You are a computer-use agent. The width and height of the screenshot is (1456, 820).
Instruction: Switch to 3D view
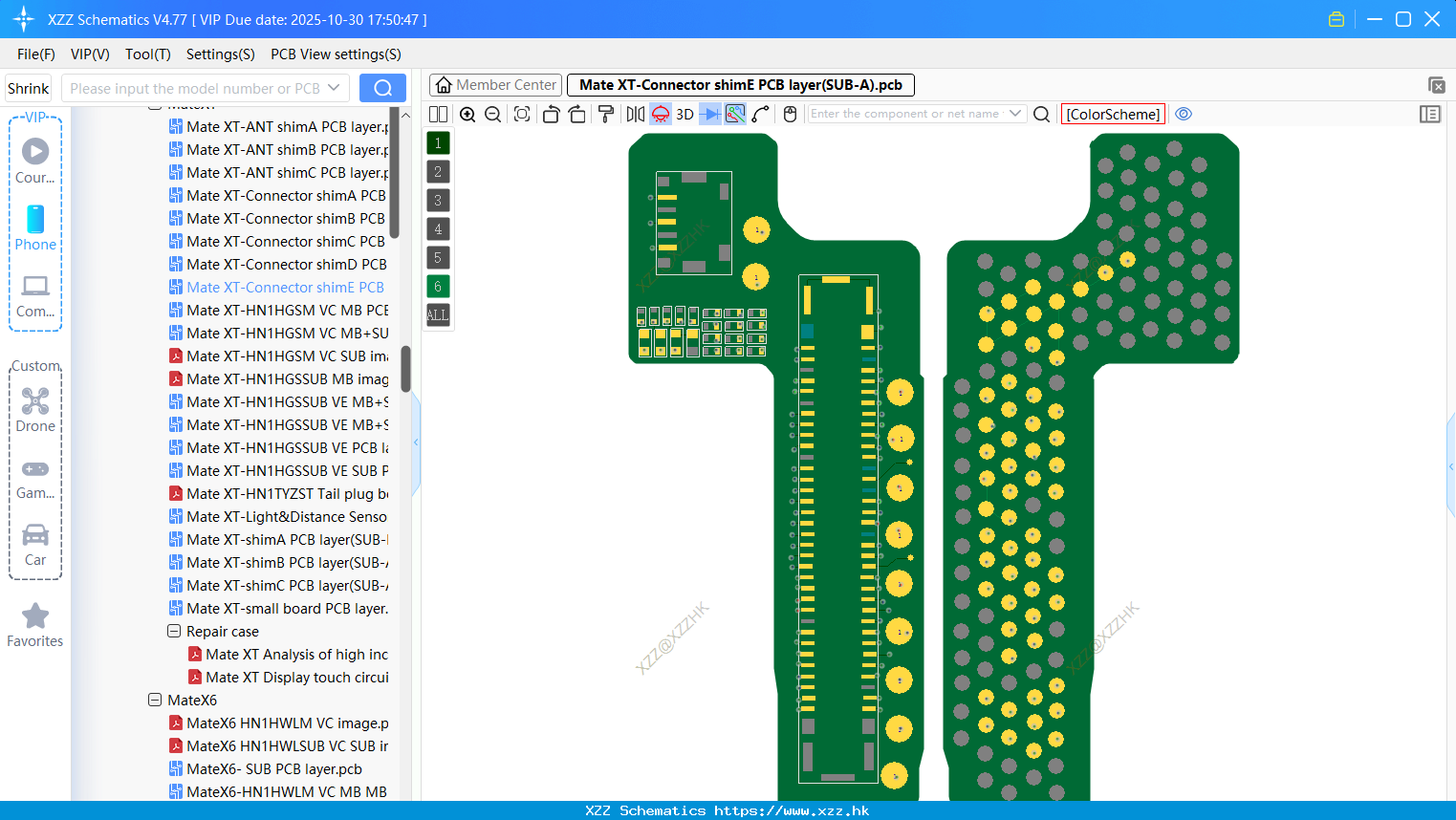(x=685, y=114)
